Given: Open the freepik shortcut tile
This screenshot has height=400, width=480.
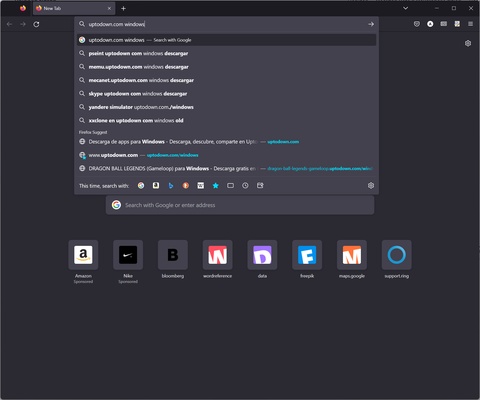Looking at the screenshot, I should pyautogui.click(x=307, y=255).
